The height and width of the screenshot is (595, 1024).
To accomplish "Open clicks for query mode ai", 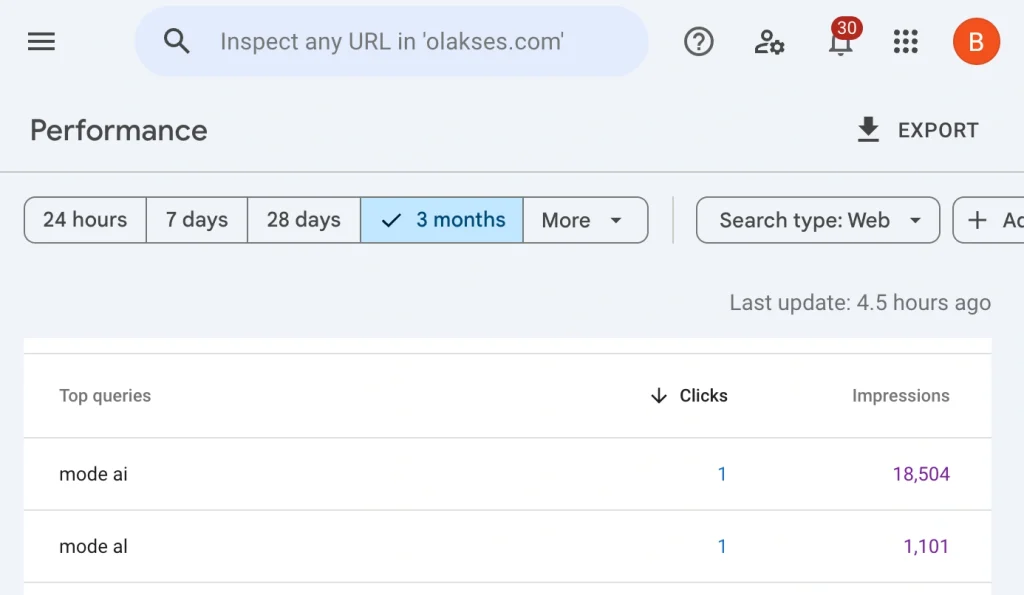I will [722, 474].
